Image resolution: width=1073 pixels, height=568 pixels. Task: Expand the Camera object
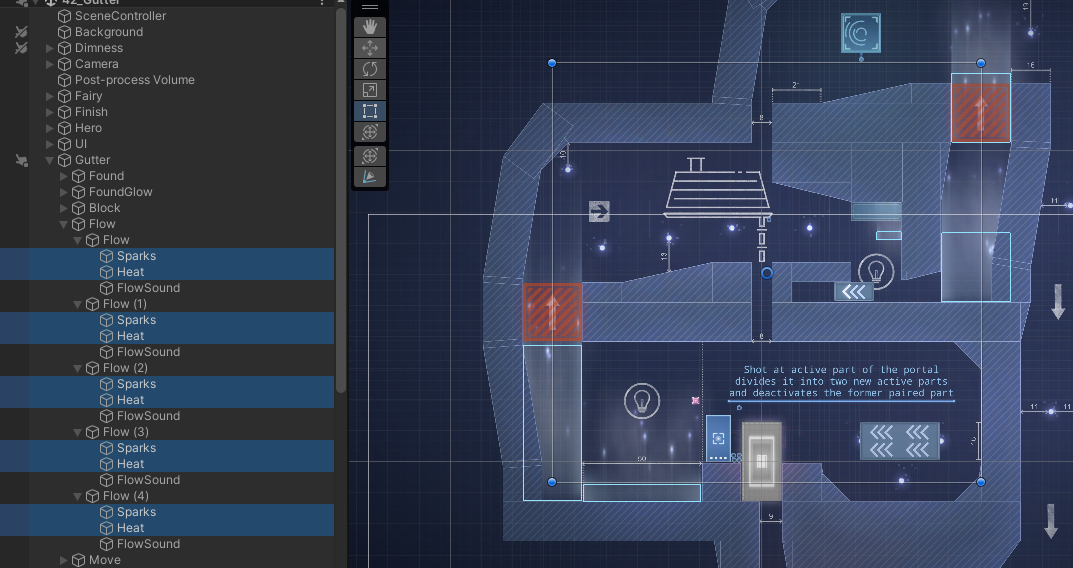tap(49, 64)
